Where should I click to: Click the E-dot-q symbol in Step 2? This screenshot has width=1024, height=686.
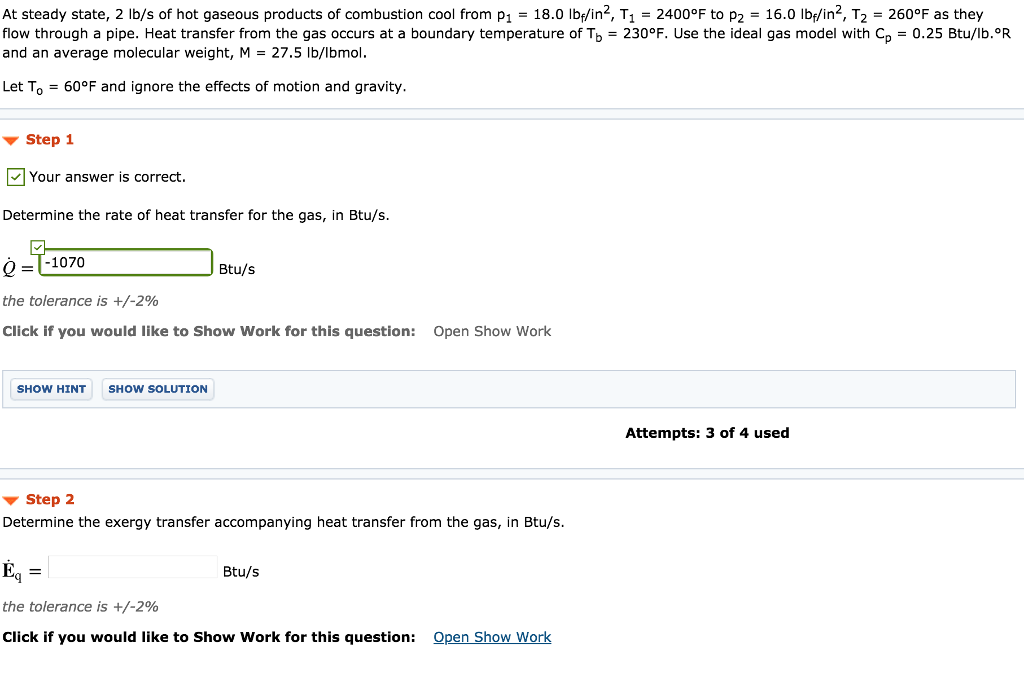coord(12,570)
